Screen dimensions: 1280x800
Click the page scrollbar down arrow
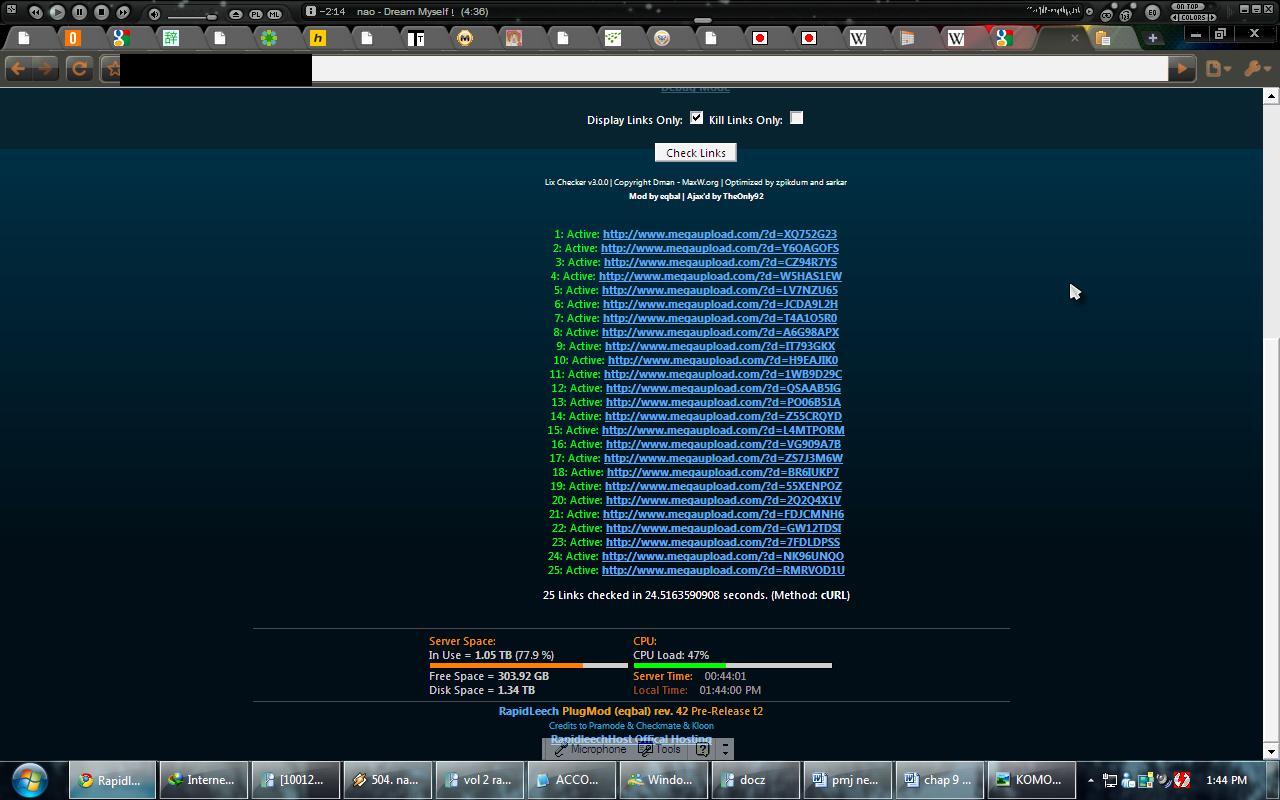point(1271,751)
